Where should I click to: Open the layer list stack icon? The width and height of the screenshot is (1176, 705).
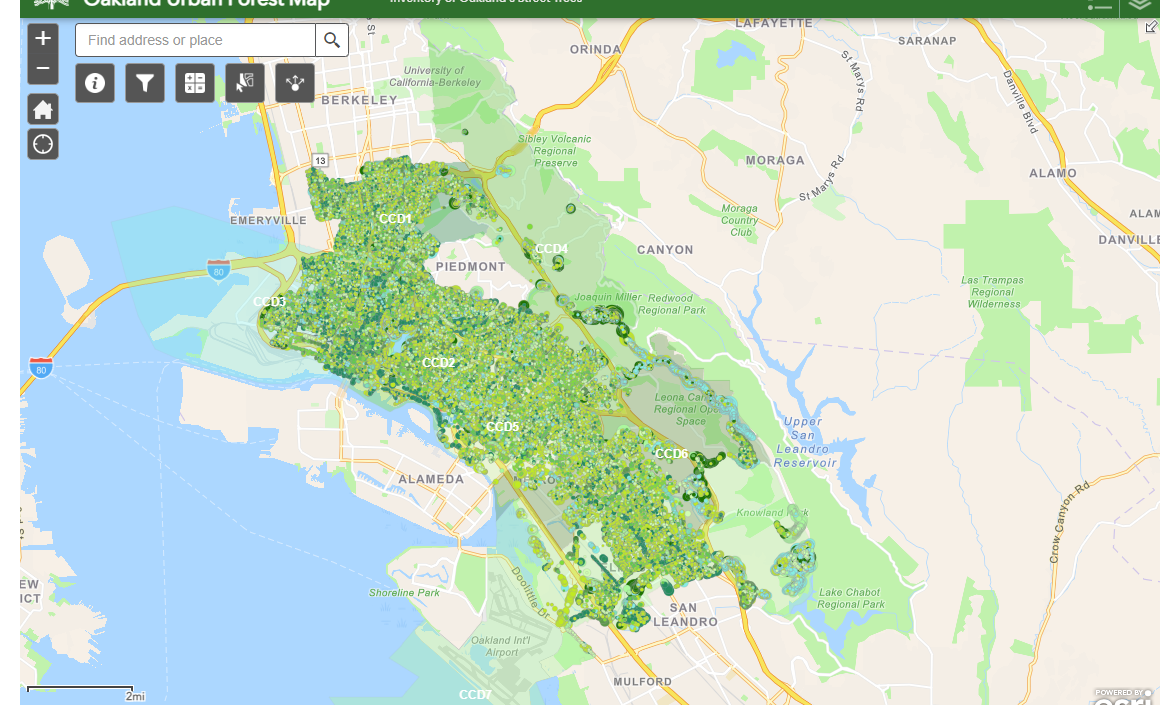1139,6
